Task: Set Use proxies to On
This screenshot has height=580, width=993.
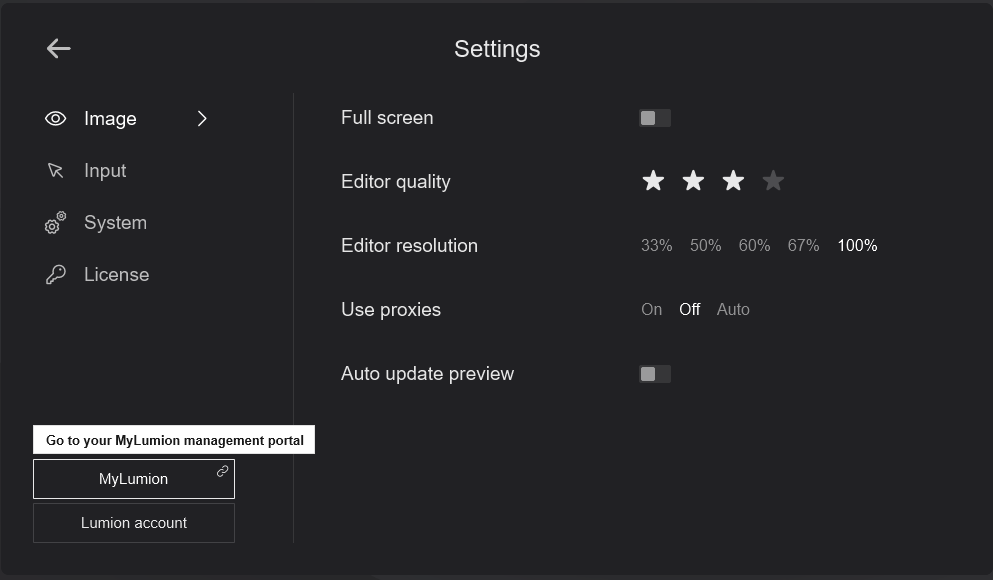Action: pyautogui.click(x=651, y=309)
